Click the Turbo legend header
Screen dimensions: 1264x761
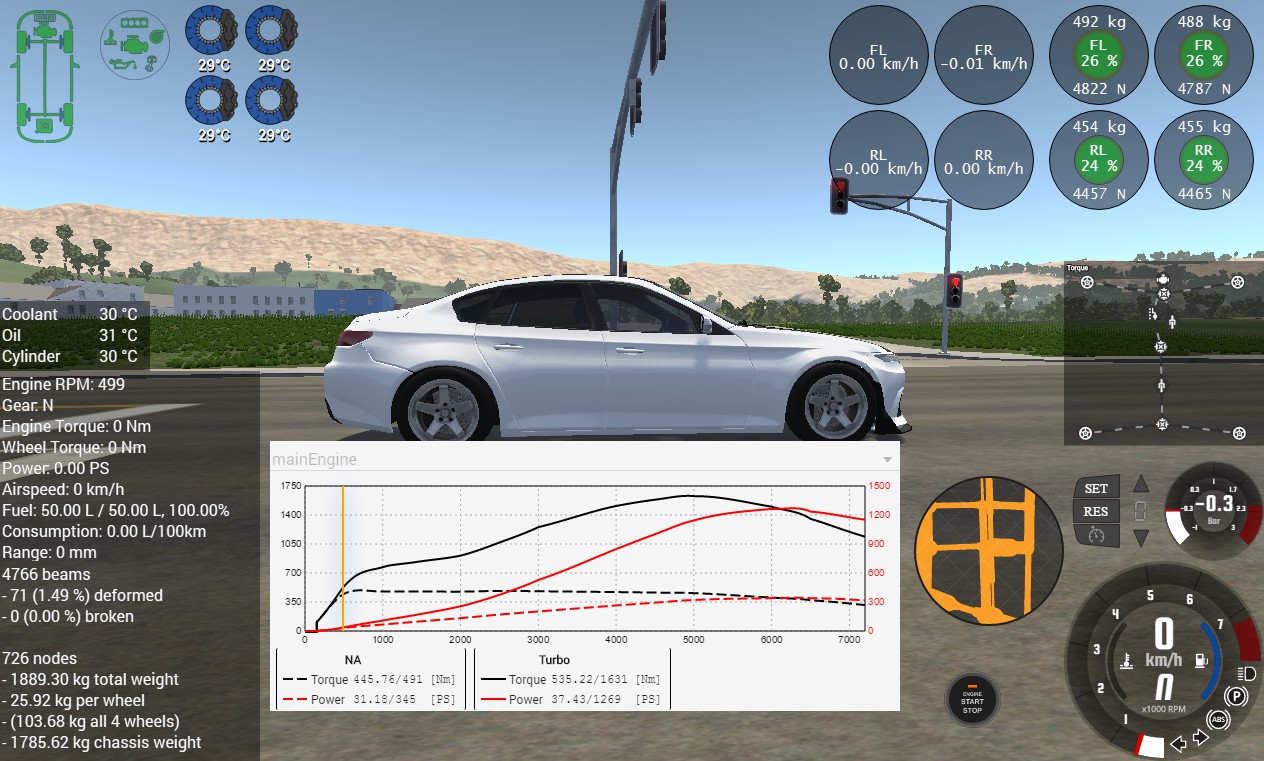(x=554, y=660)
